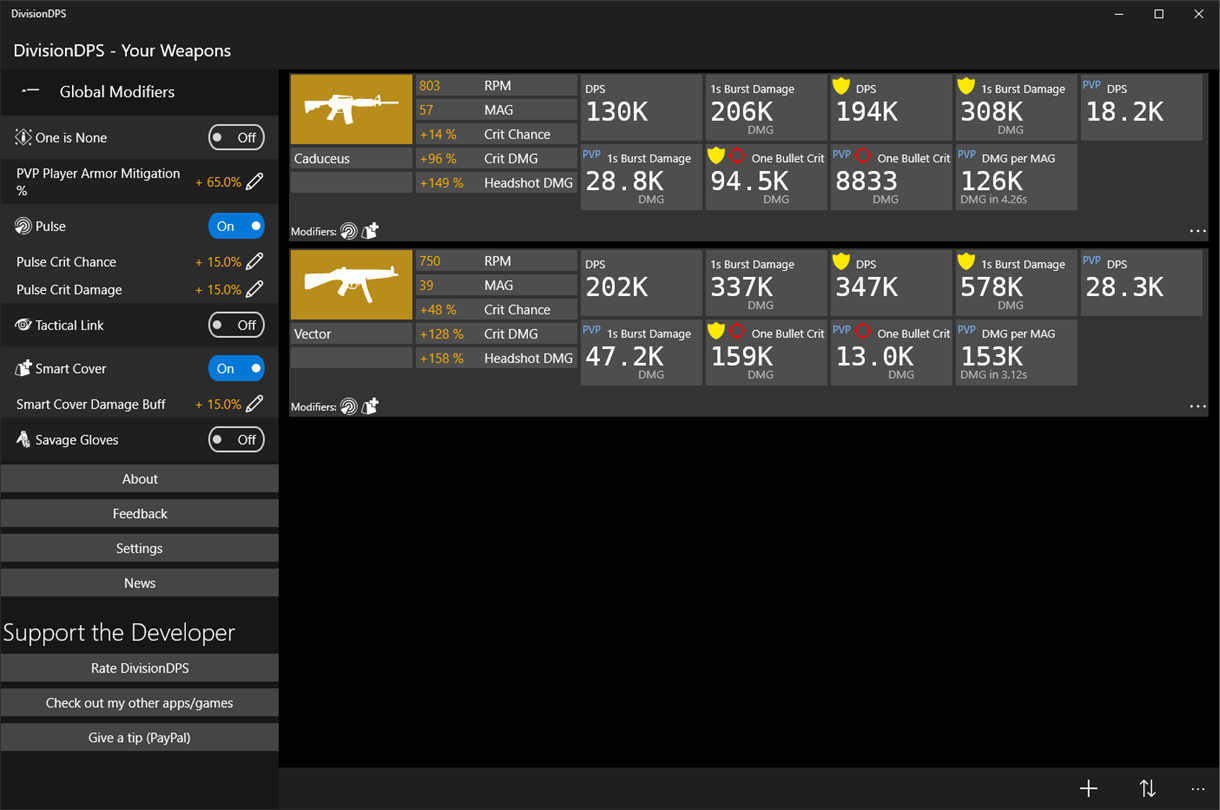The image size is (1220, 810).
Task: Click the Caduceus weapon name field
Action: (351, 158)
